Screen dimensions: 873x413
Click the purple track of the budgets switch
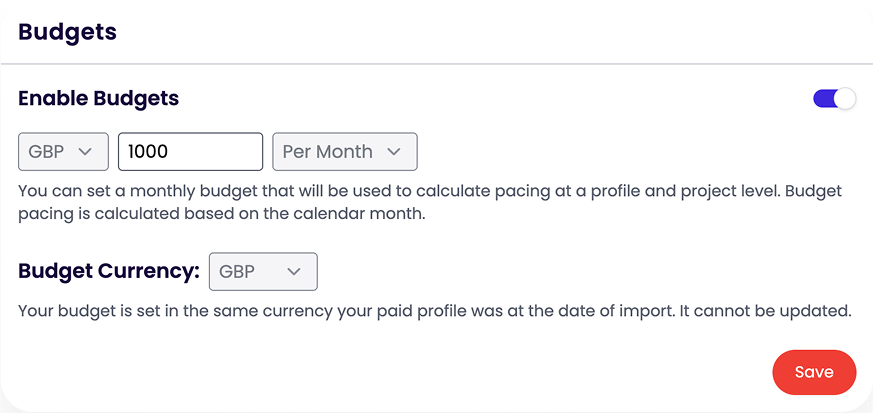[x=824, y=98]
